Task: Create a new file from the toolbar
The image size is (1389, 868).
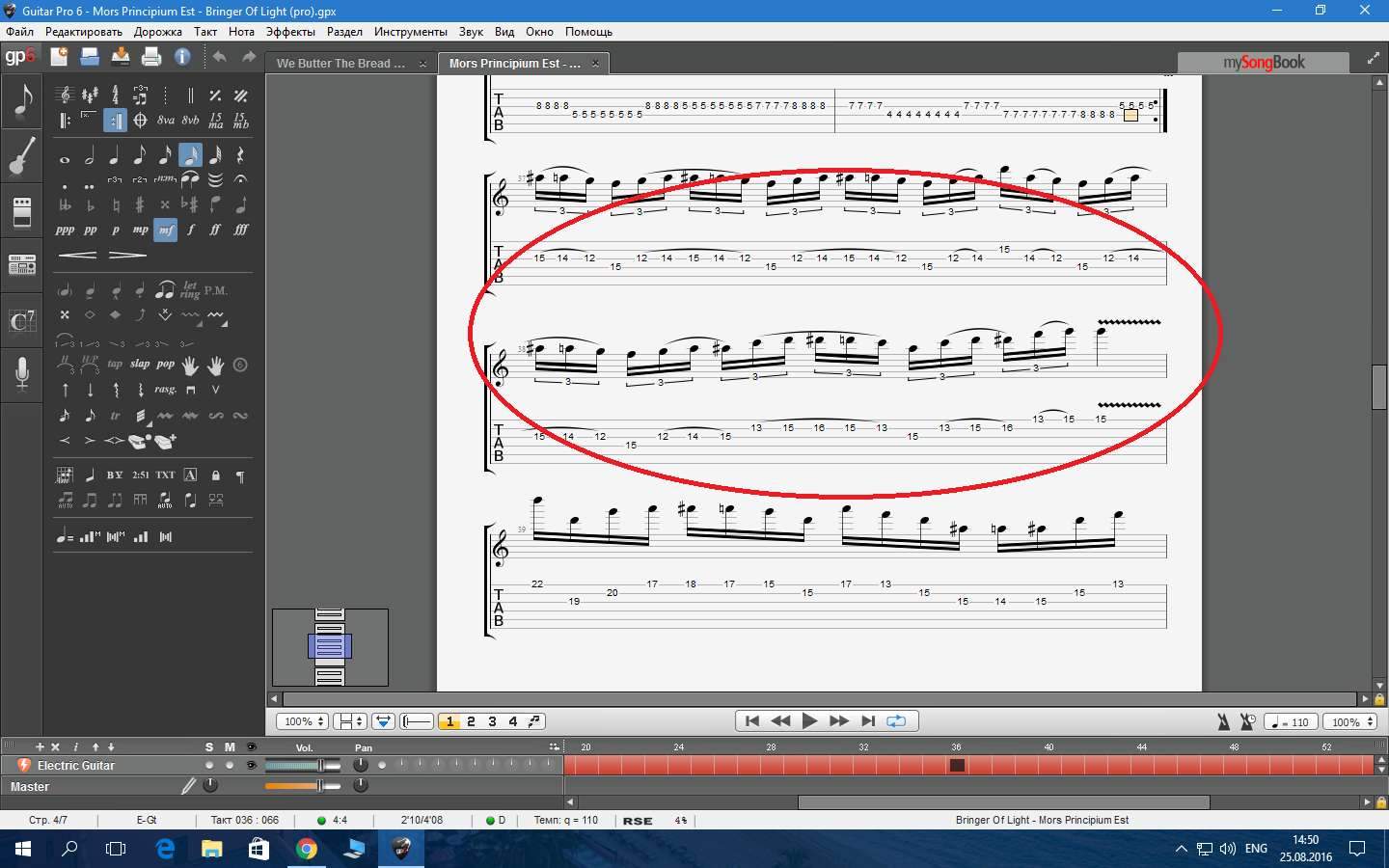Action: (59, 57)
